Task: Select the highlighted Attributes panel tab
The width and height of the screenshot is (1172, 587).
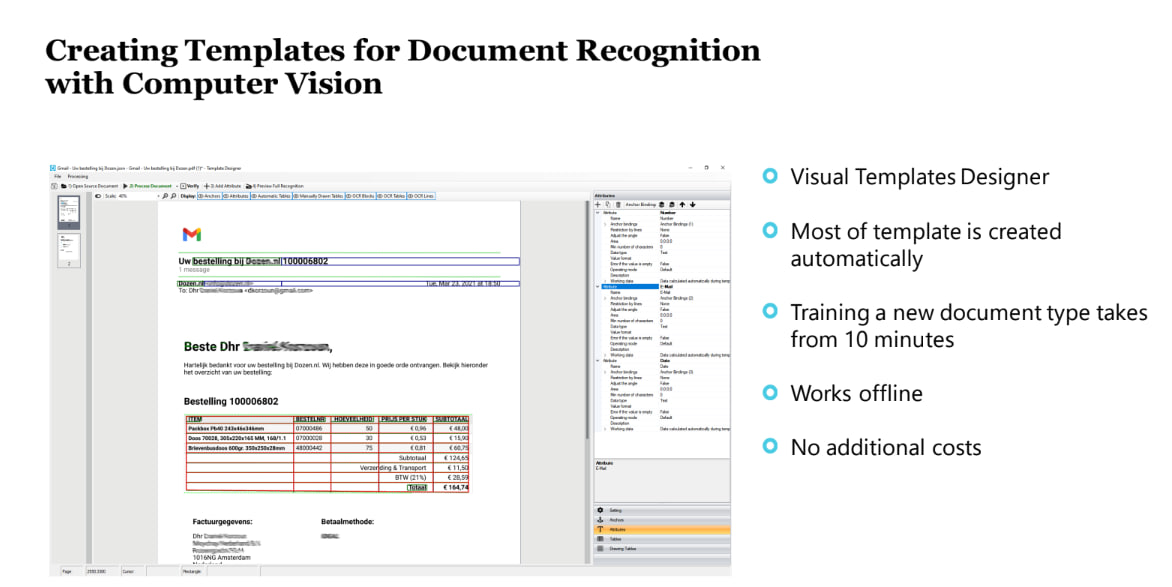Action: point(661,529)
